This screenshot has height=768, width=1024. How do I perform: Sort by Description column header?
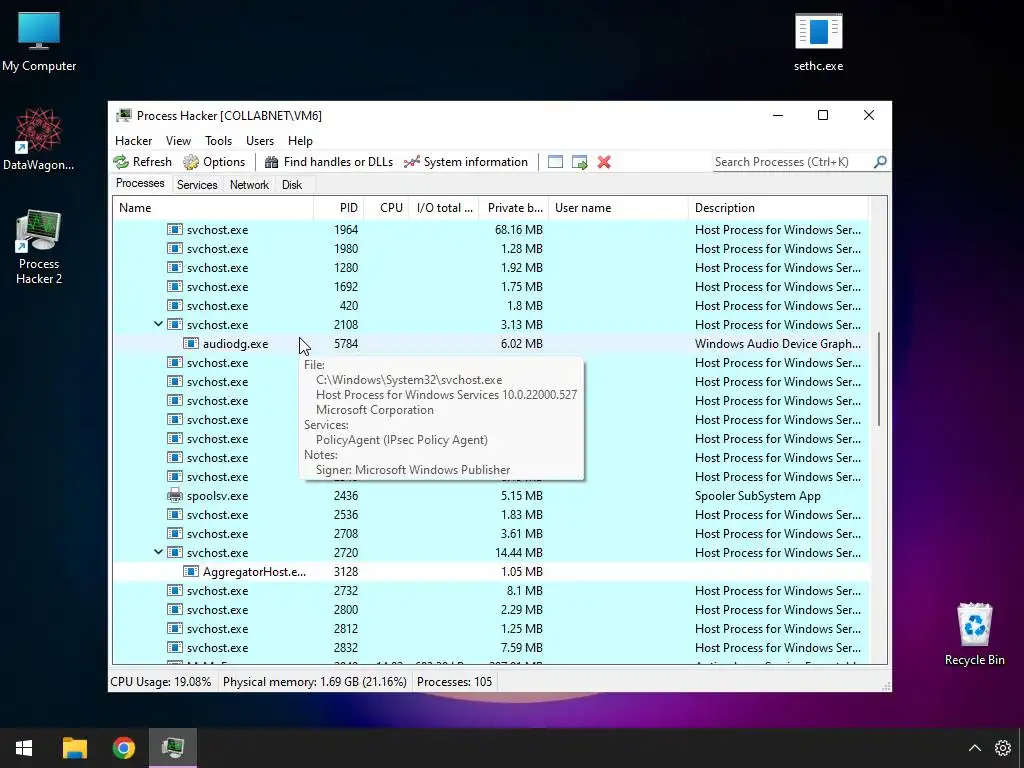pyautogui.click(x=778, y=208)
